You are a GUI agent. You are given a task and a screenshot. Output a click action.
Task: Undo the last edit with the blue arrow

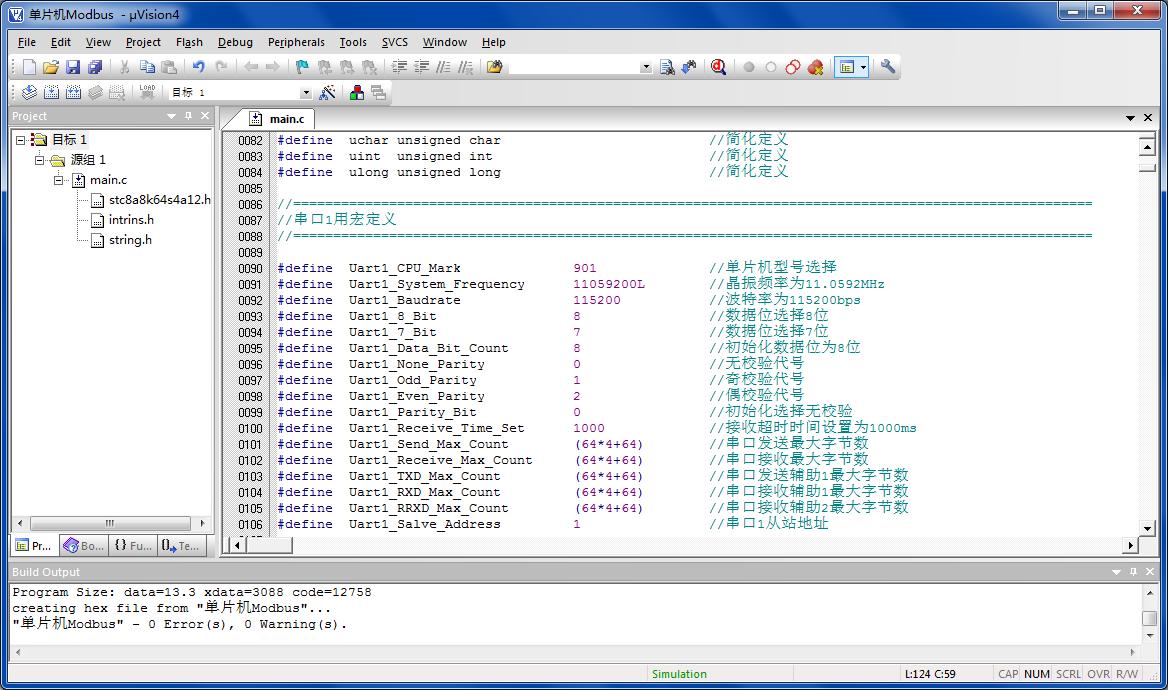point(199,67)
